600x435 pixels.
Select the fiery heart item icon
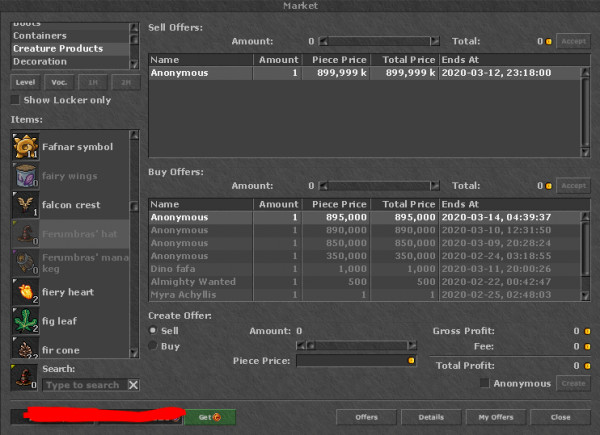coord(26,292)
